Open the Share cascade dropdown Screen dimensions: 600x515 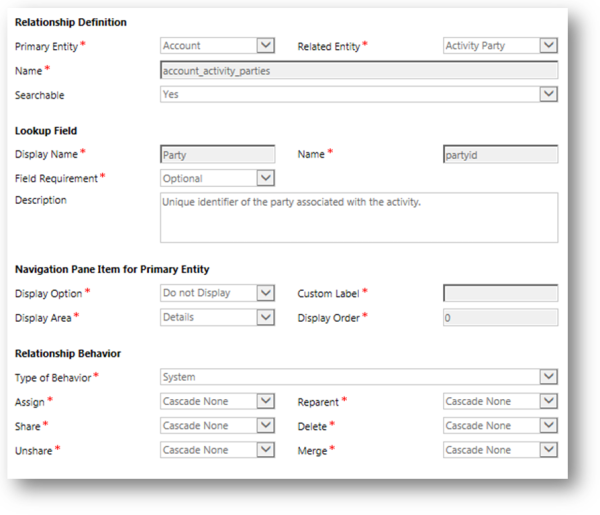pyautogui.click(x=217, y=425)
